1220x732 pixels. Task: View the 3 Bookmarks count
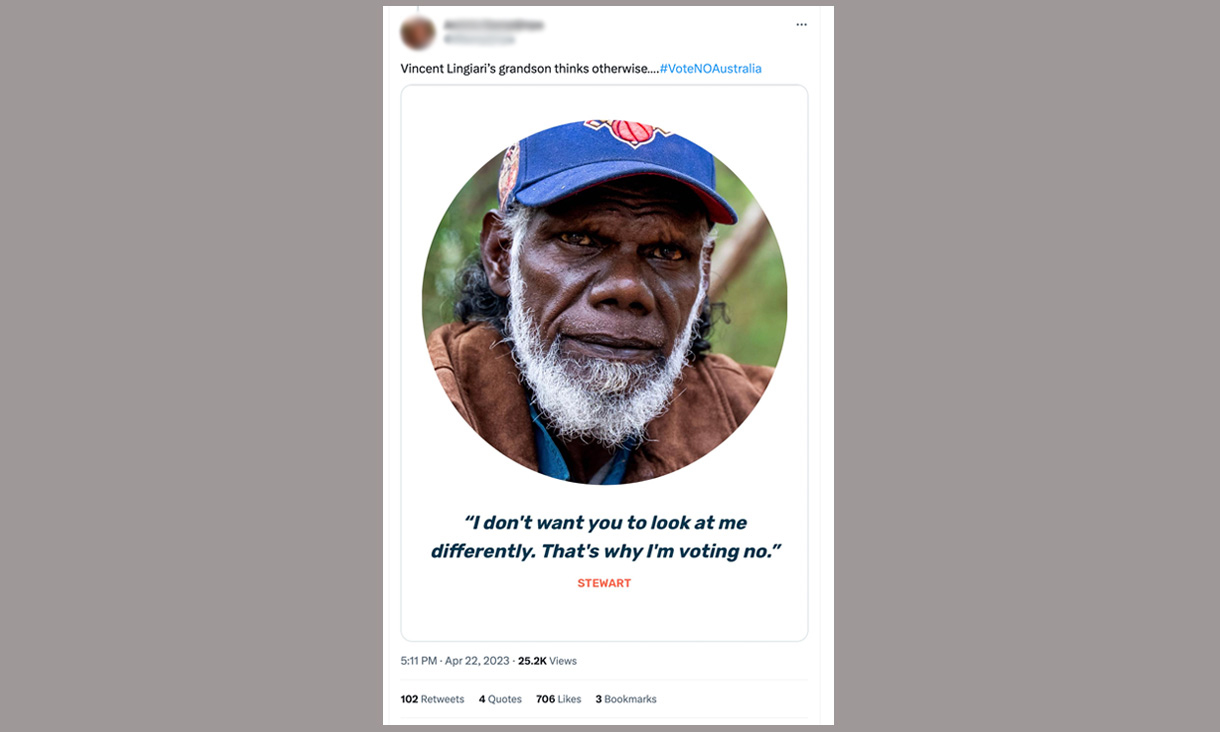[x=625, y=699]
